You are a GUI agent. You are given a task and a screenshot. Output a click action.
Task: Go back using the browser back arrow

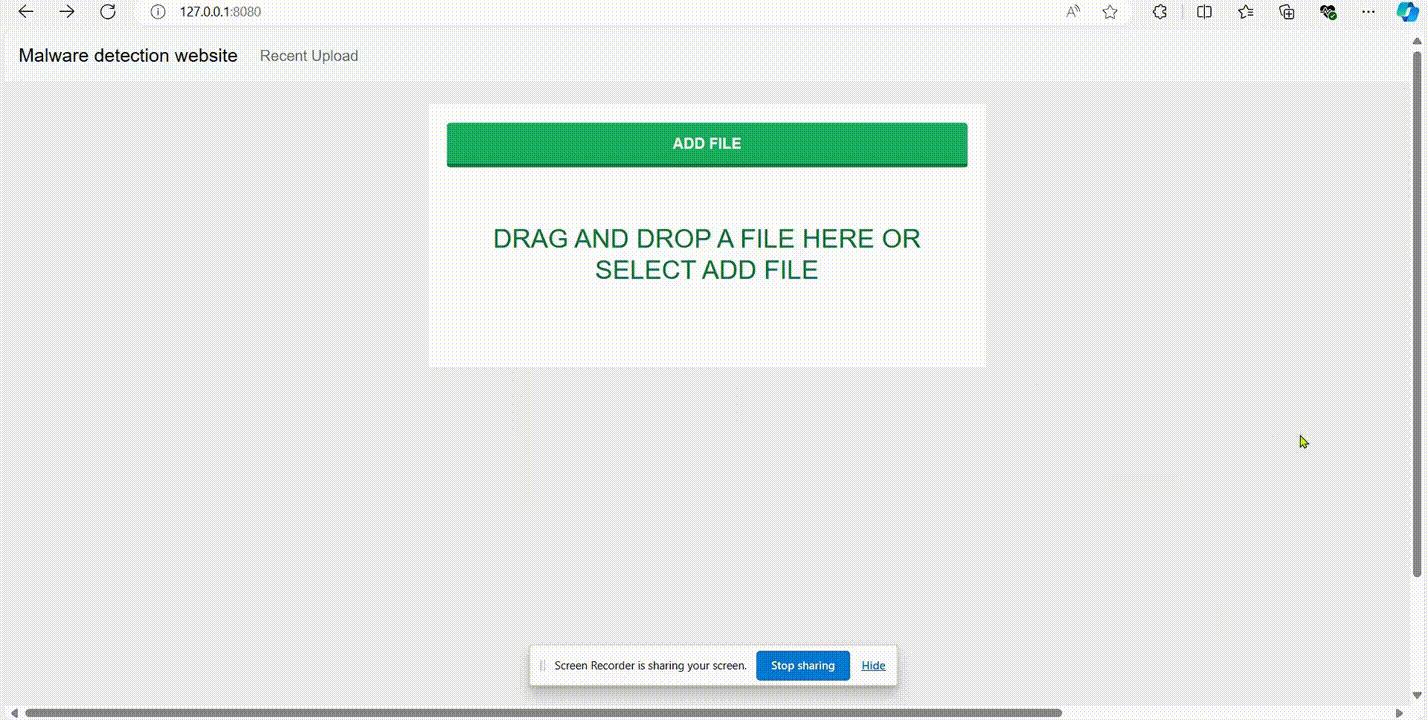click(26, 12)
